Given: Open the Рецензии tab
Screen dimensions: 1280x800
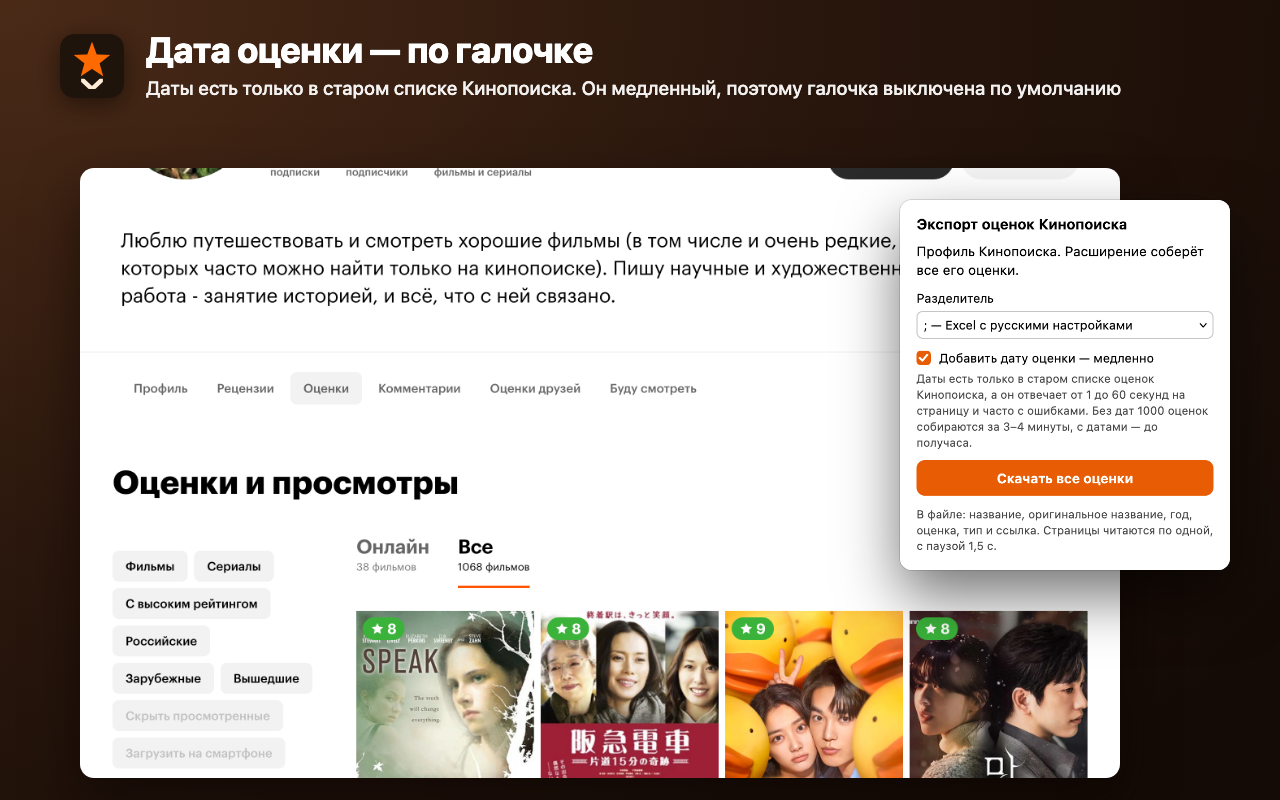Looking at the screenshot, I should (x=245, y=388).
